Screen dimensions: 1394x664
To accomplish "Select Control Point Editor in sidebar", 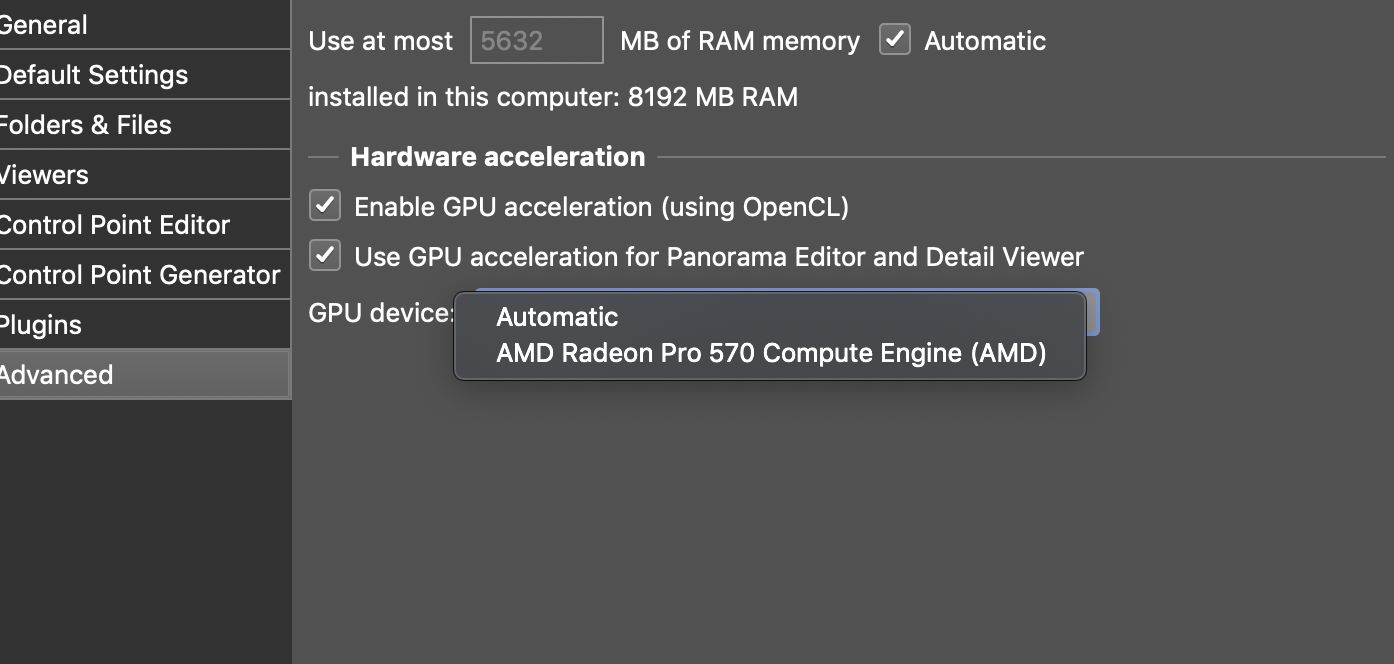I will (115, 225).
